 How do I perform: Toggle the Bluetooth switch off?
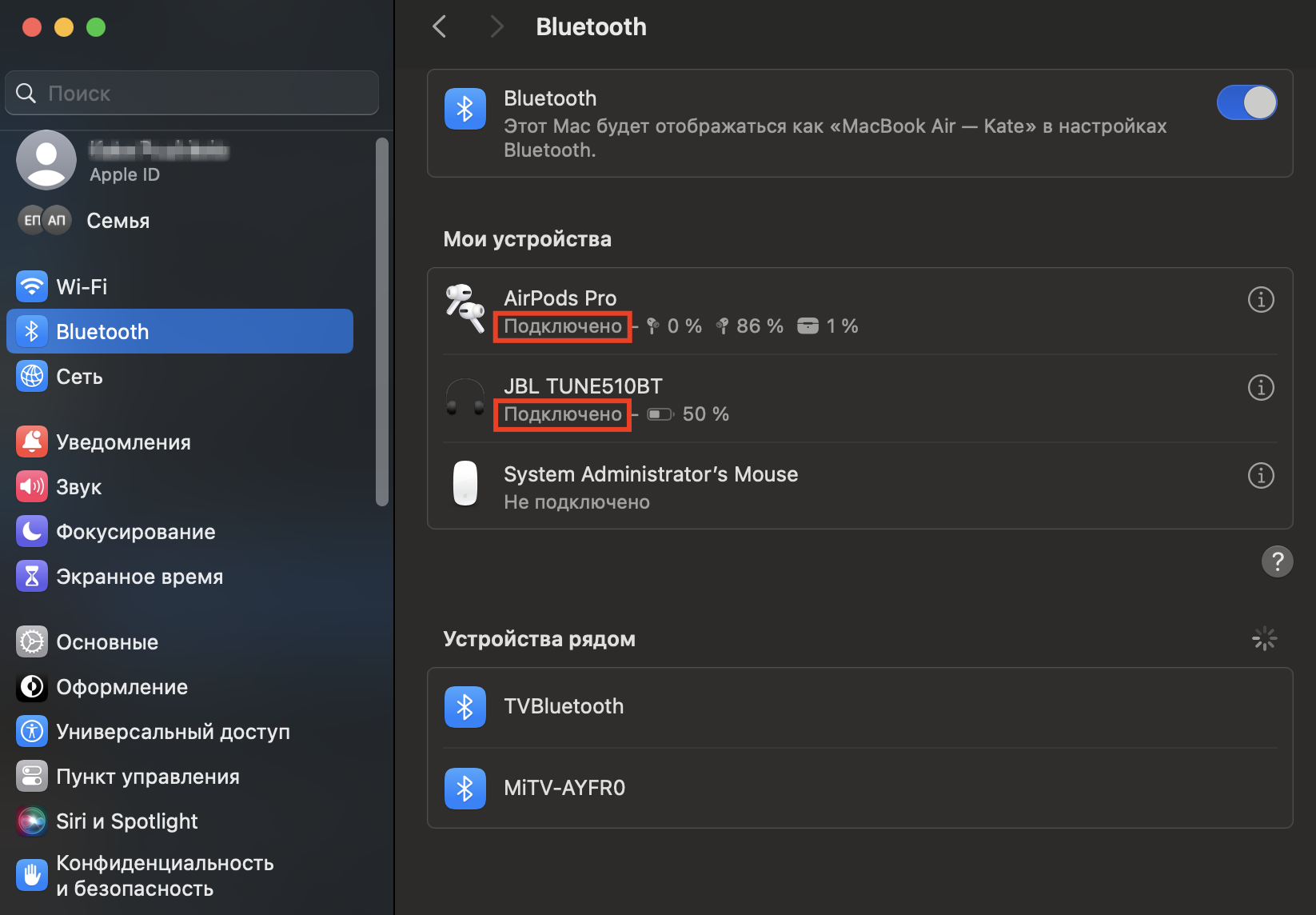(1246, 102)
